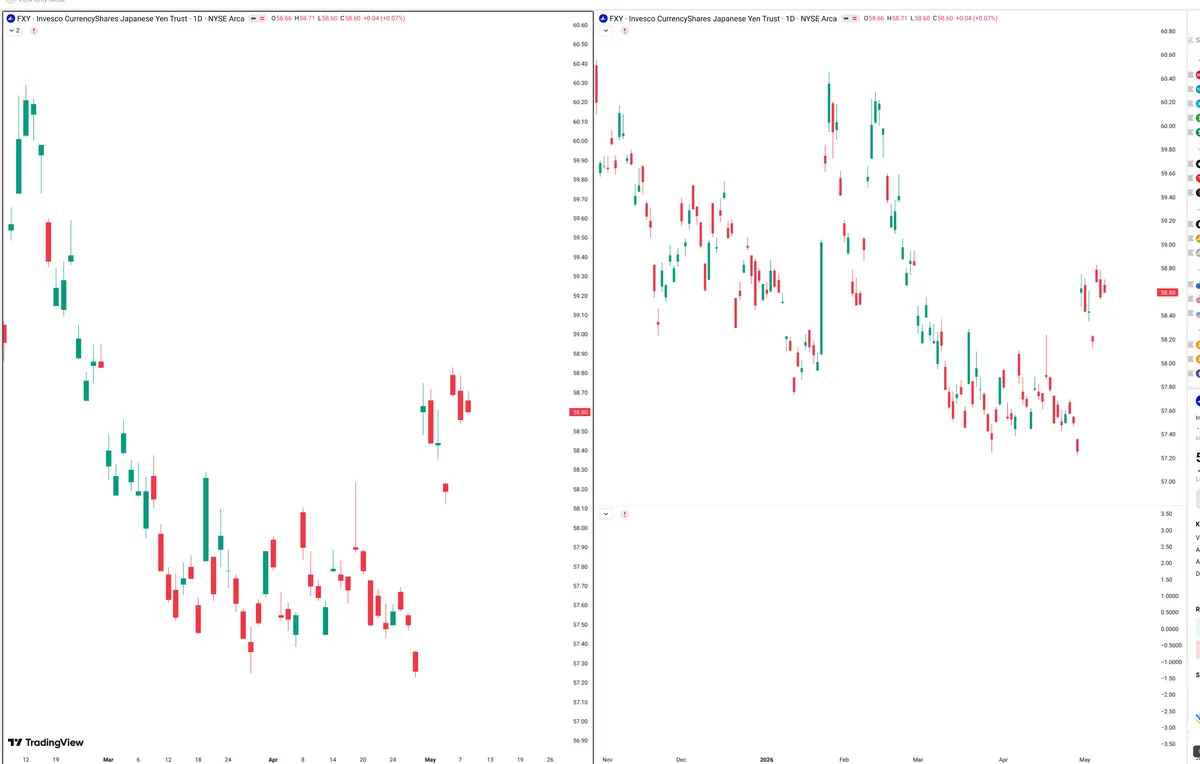Viewport: 1200px width, 764px height.
Task: Collapse the indicator legend showing 2 in left chart
Action: pos(14,31)
